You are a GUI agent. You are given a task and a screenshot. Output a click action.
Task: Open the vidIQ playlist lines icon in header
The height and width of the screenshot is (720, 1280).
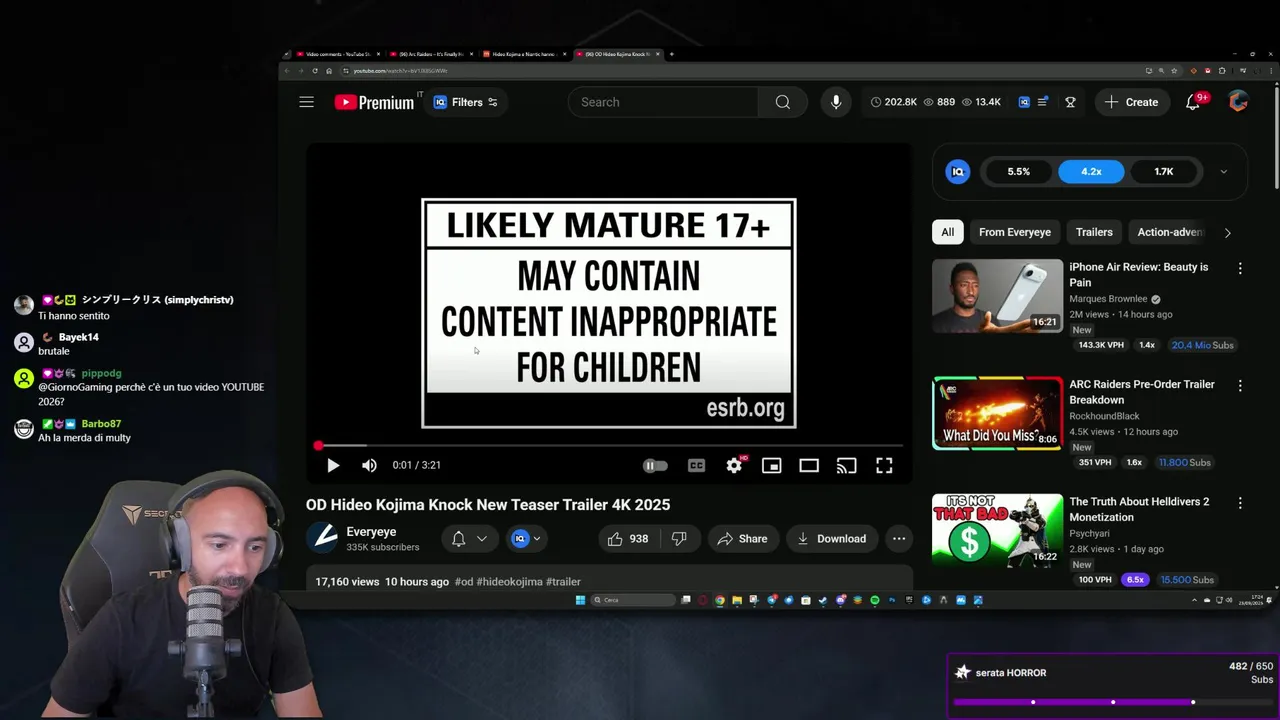pyautogui.click(x=1043, y=102)
